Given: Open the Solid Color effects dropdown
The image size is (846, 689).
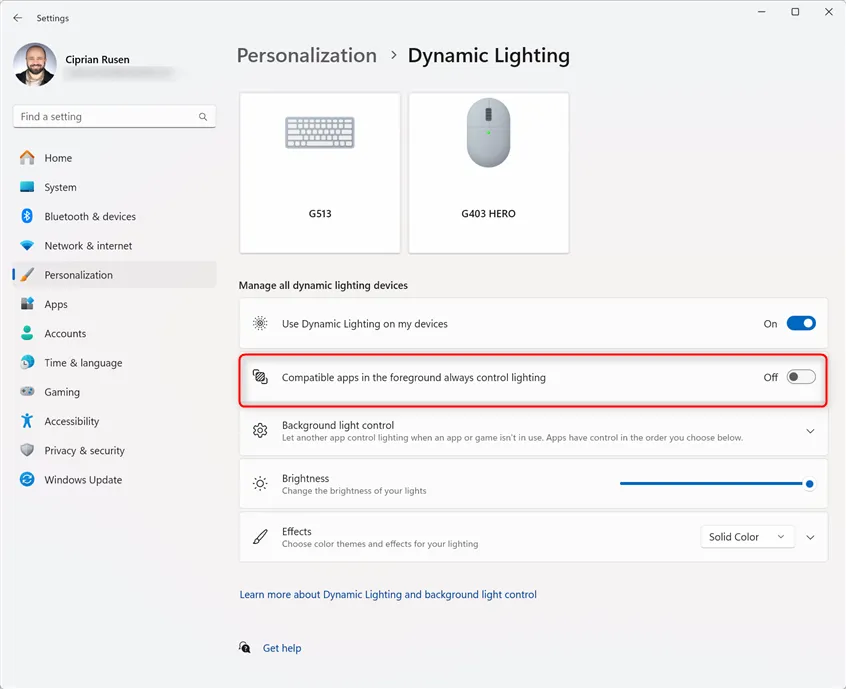Looking at the screenshot, I should 747,537.
